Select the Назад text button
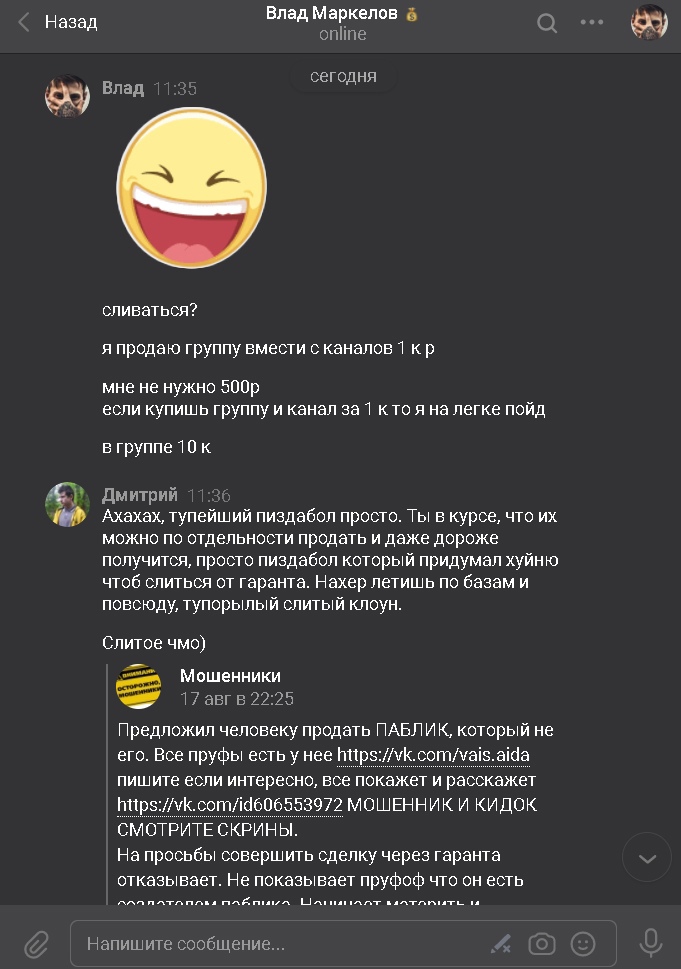Viewport: 681px width, 969px height. coord(71,22)
